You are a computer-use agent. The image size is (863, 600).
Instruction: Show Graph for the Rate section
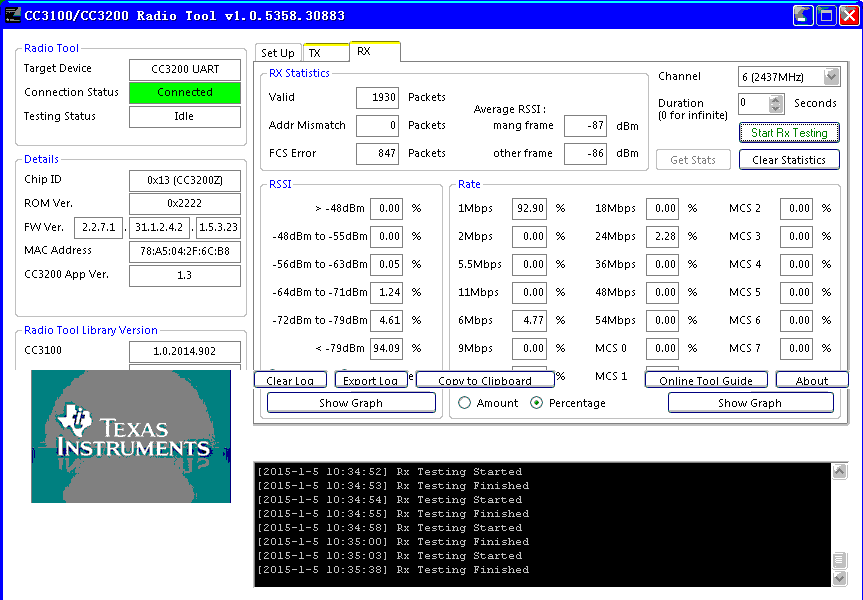coord(750,403)
